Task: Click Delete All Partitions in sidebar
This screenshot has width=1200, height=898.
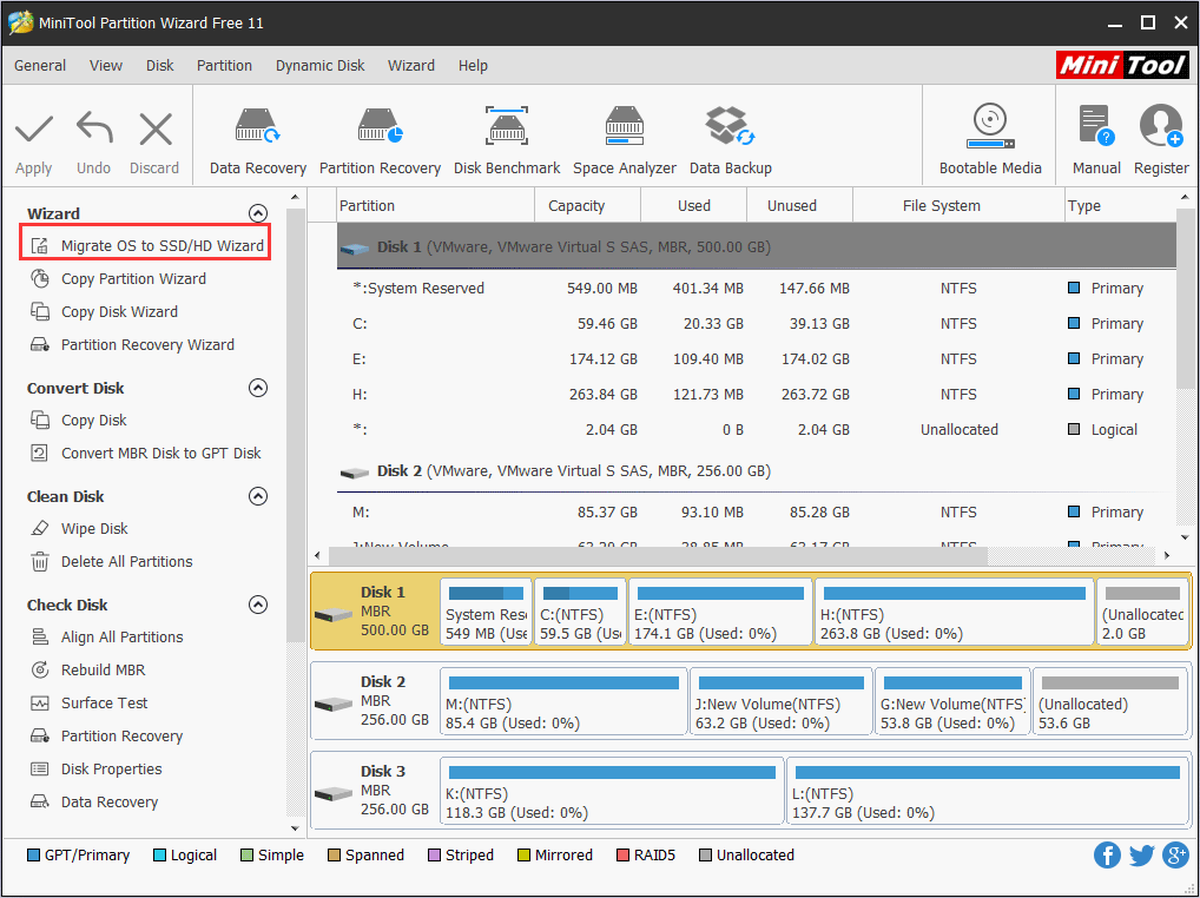Action: (126, 561)
